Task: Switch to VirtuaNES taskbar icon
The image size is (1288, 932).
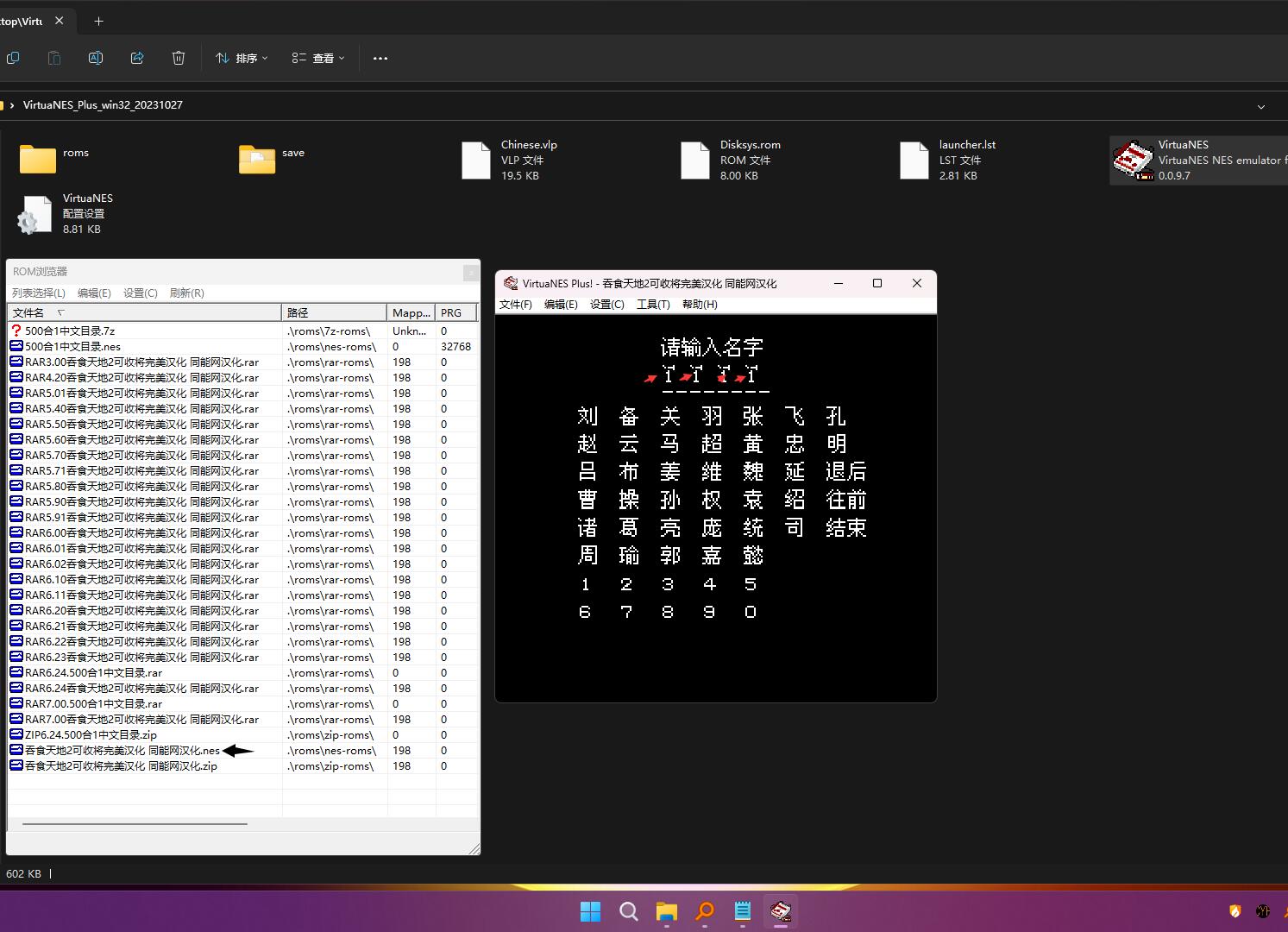Action: (x=781, y=911)
